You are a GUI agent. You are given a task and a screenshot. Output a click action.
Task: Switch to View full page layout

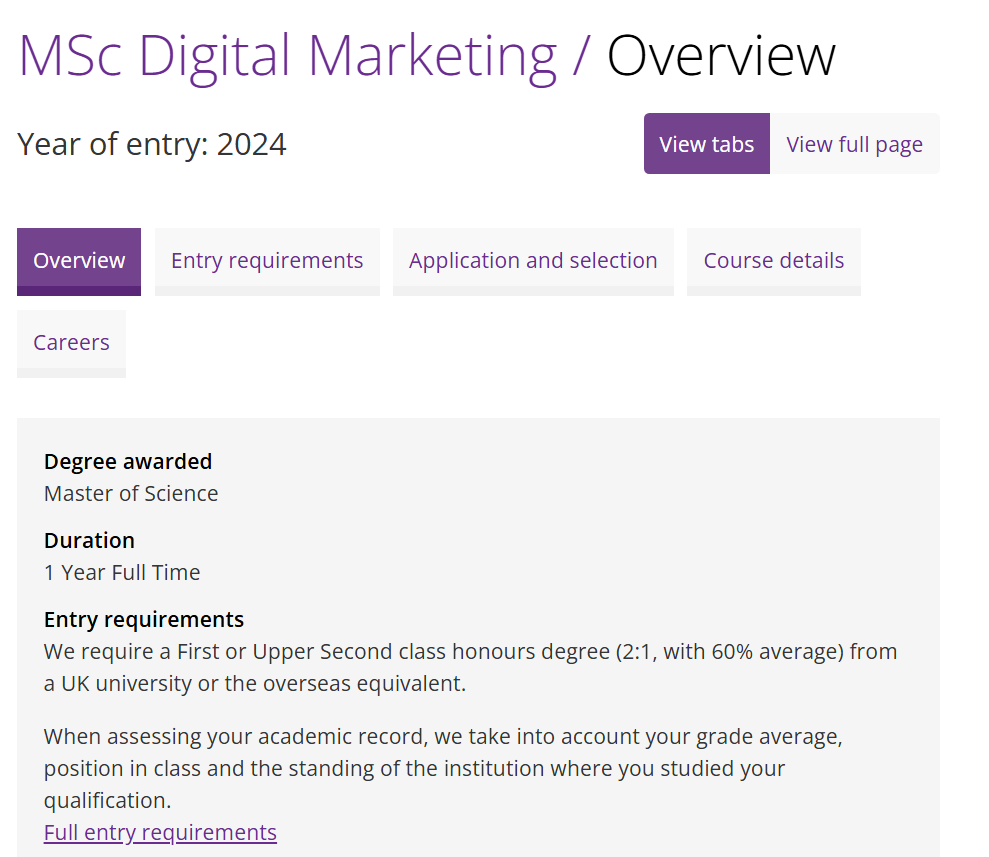[x=854, y=144]
